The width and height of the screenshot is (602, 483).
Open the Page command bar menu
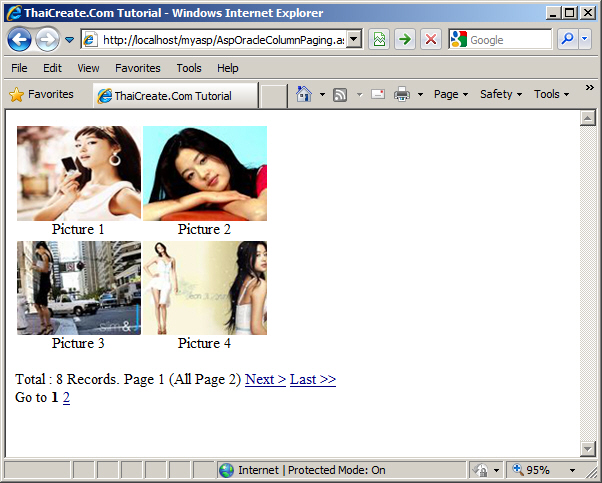[451, 94]
